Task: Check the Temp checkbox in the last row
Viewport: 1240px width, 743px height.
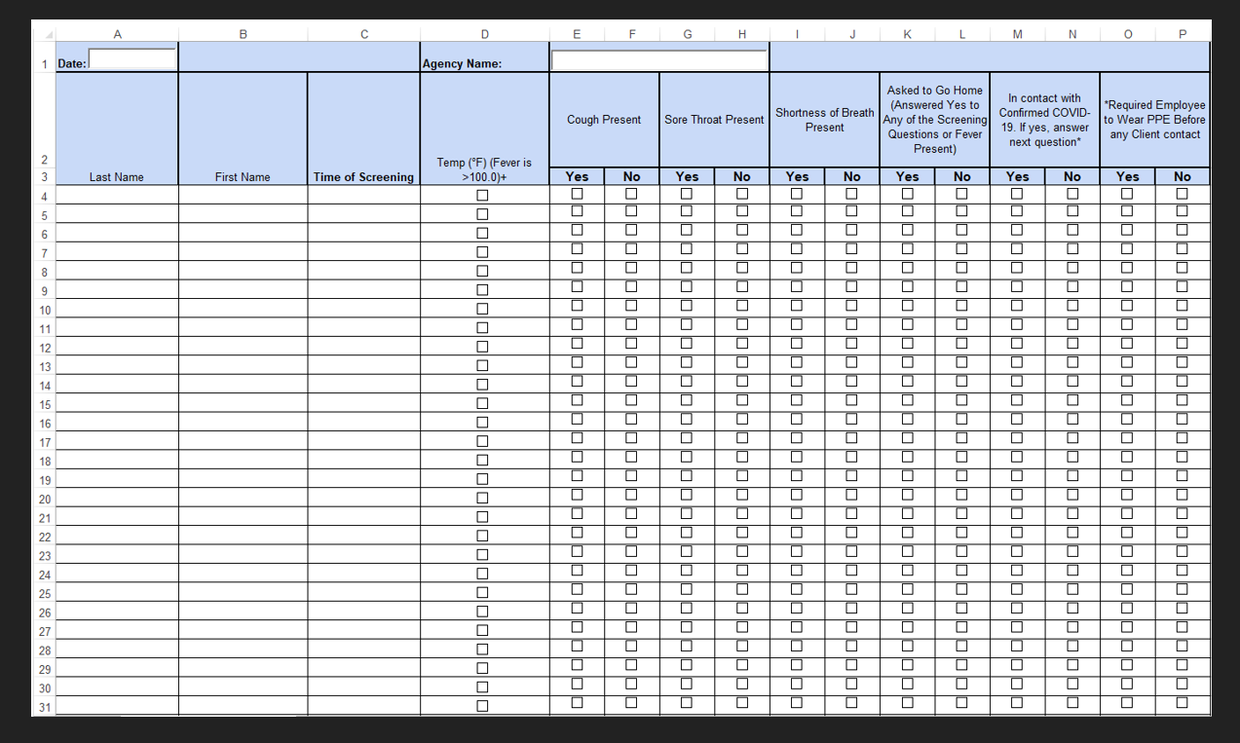Action: (482, 705)
